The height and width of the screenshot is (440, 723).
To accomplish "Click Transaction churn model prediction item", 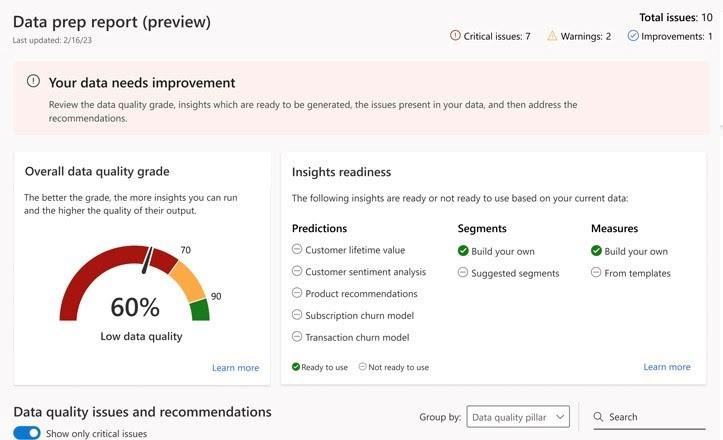I will click(357, 338).
